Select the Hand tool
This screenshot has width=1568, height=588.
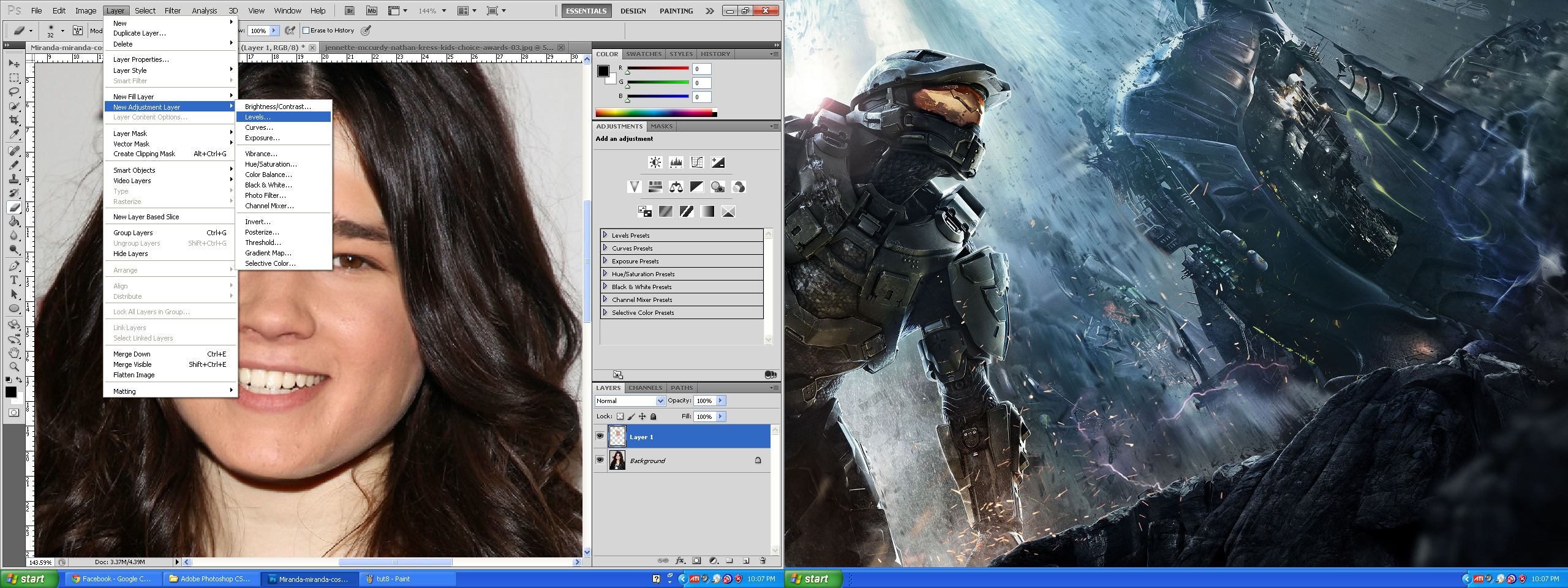coord(14,353)
